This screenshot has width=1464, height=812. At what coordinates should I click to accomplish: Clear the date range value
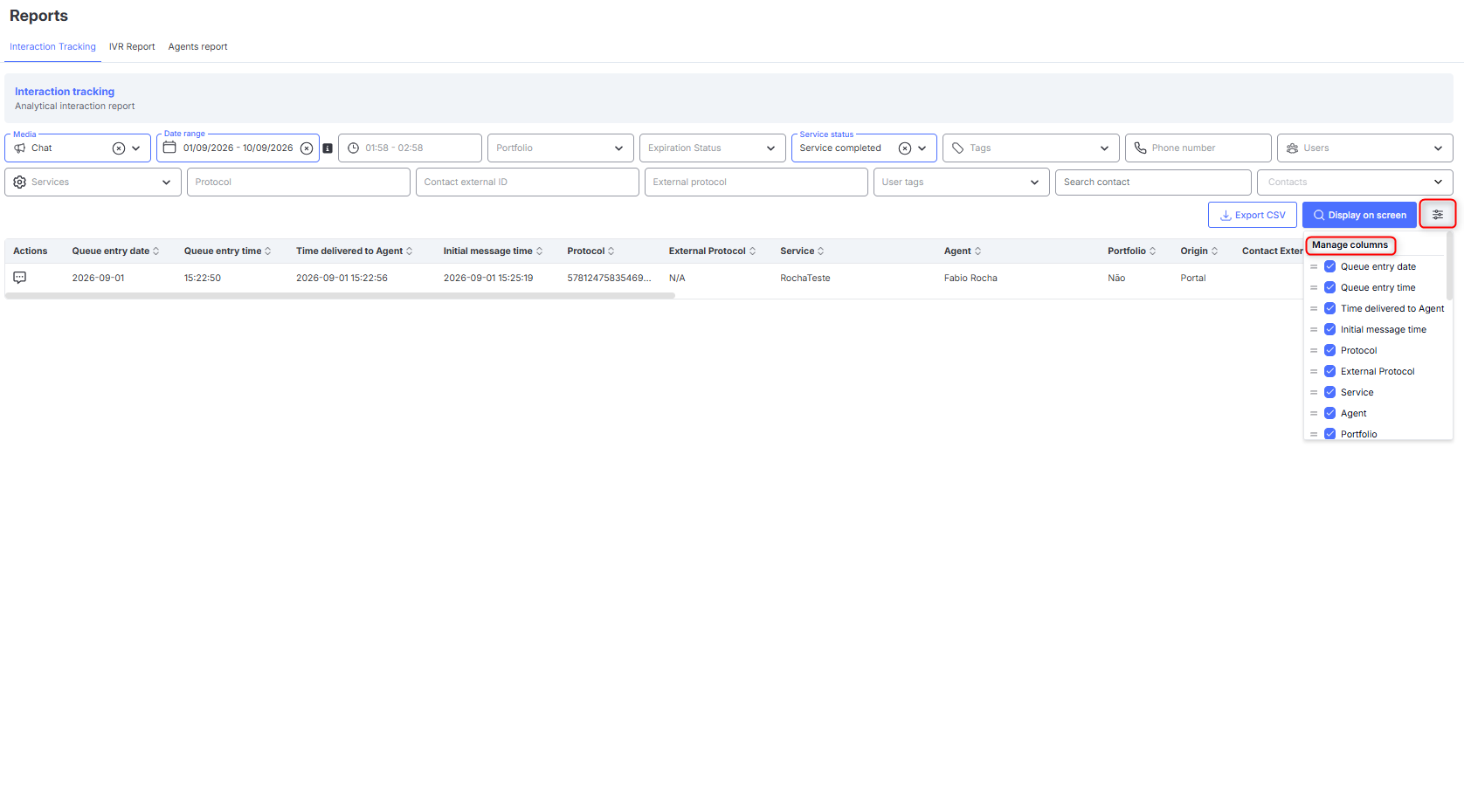pos(307,148)
